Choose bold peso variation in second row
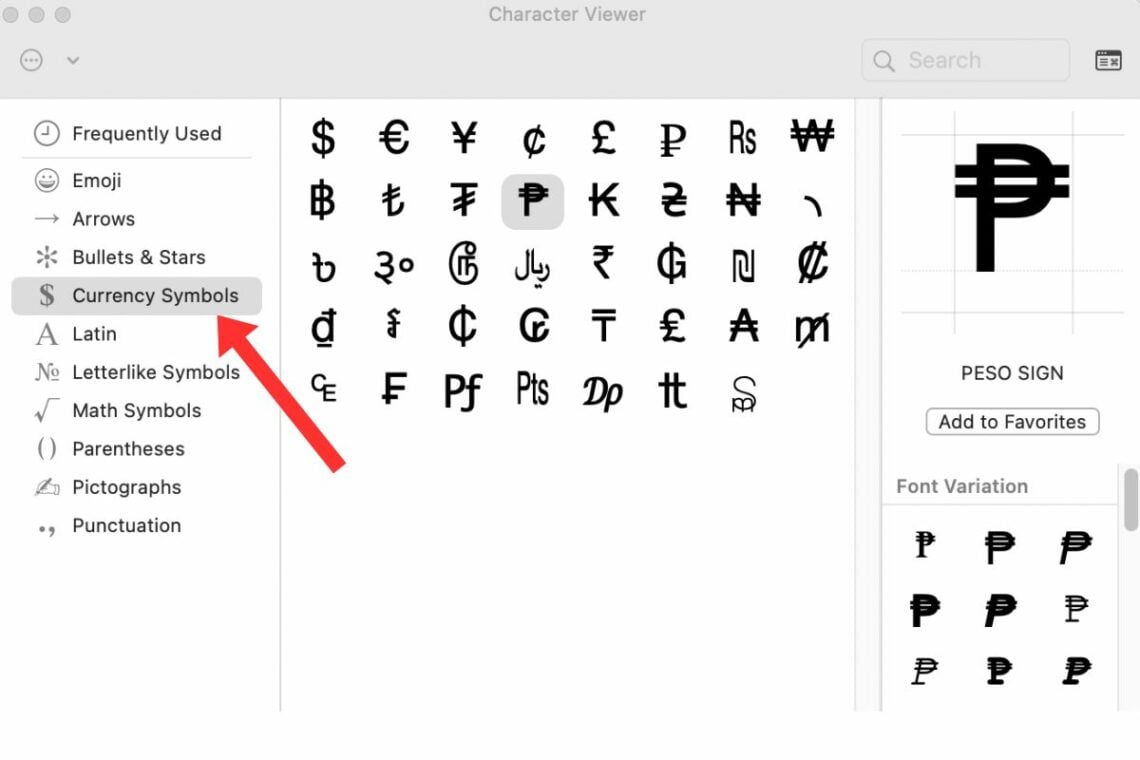 (924, 609)
